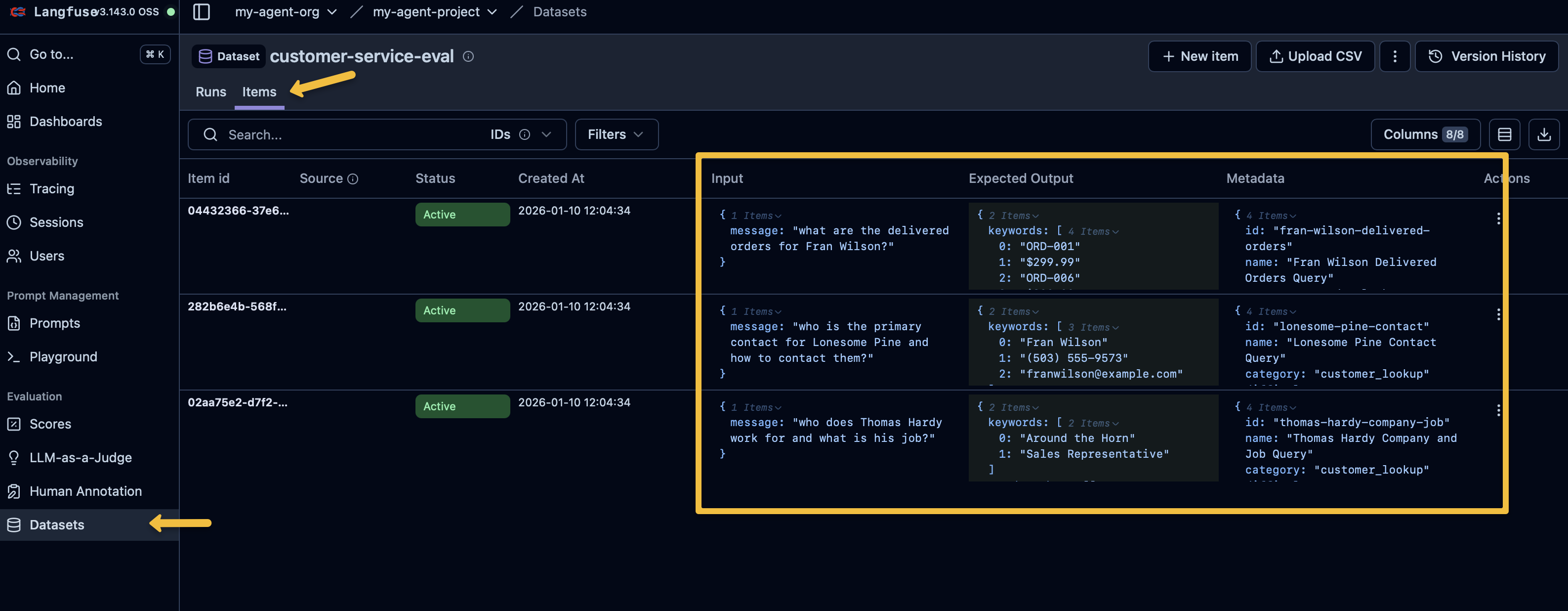
Task: Click the download export icon
Action: point(1544,134)
